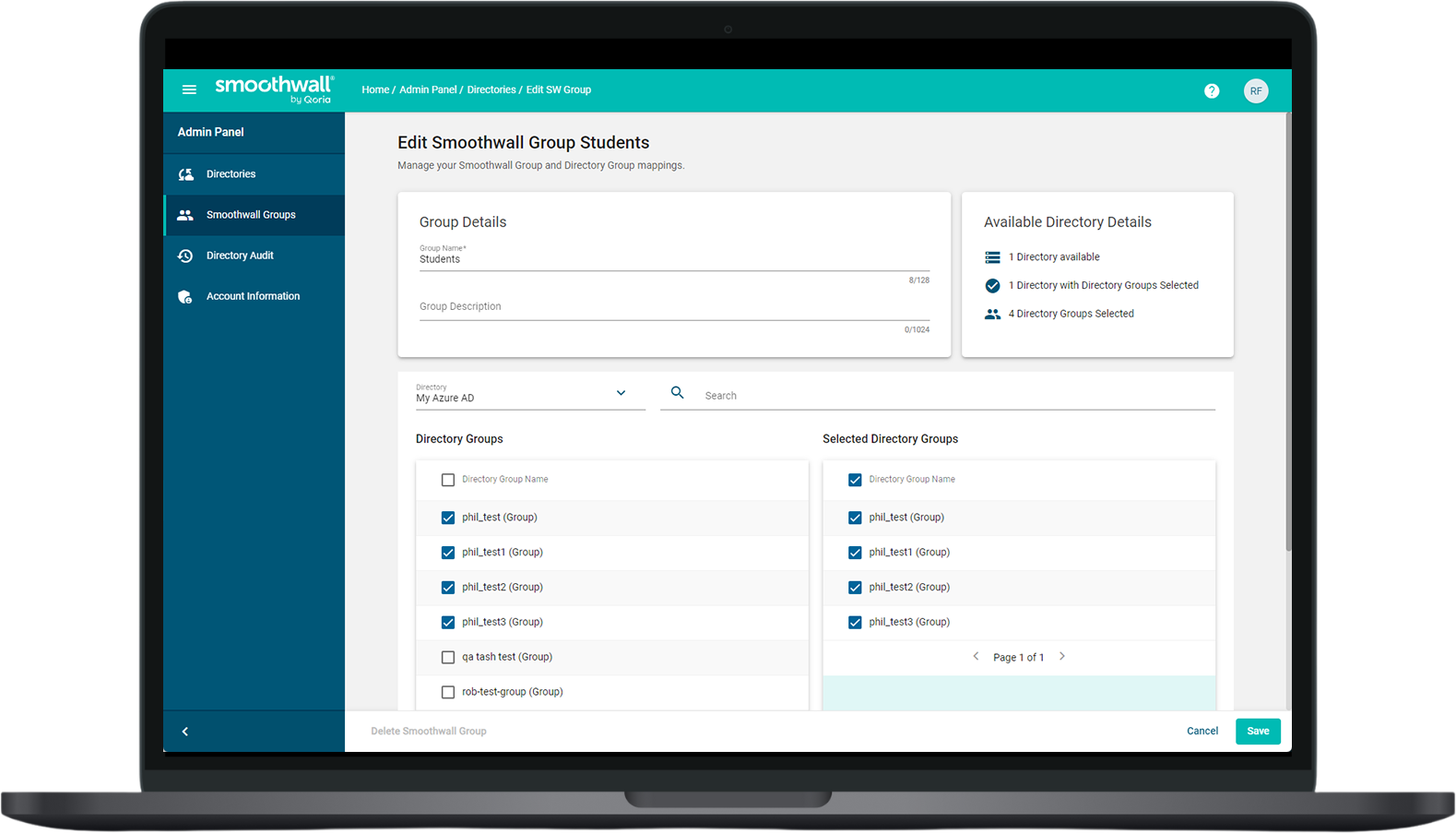The width and height of the screenshot is (1456, 834).
Task: Click the Admin Panel sidebar heading
Action: (211, 133)
